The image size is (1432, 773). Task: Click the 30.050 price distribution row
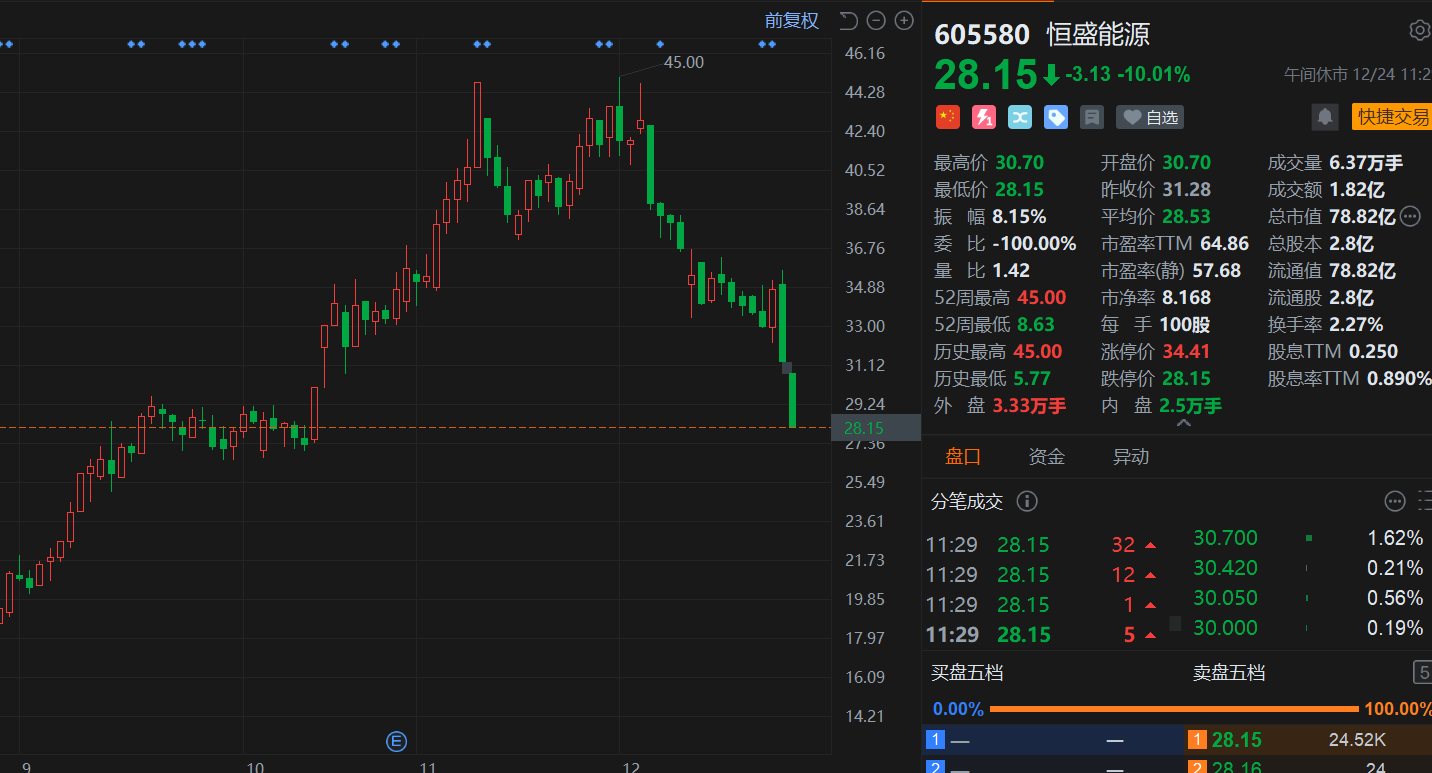coord(1309,598)
